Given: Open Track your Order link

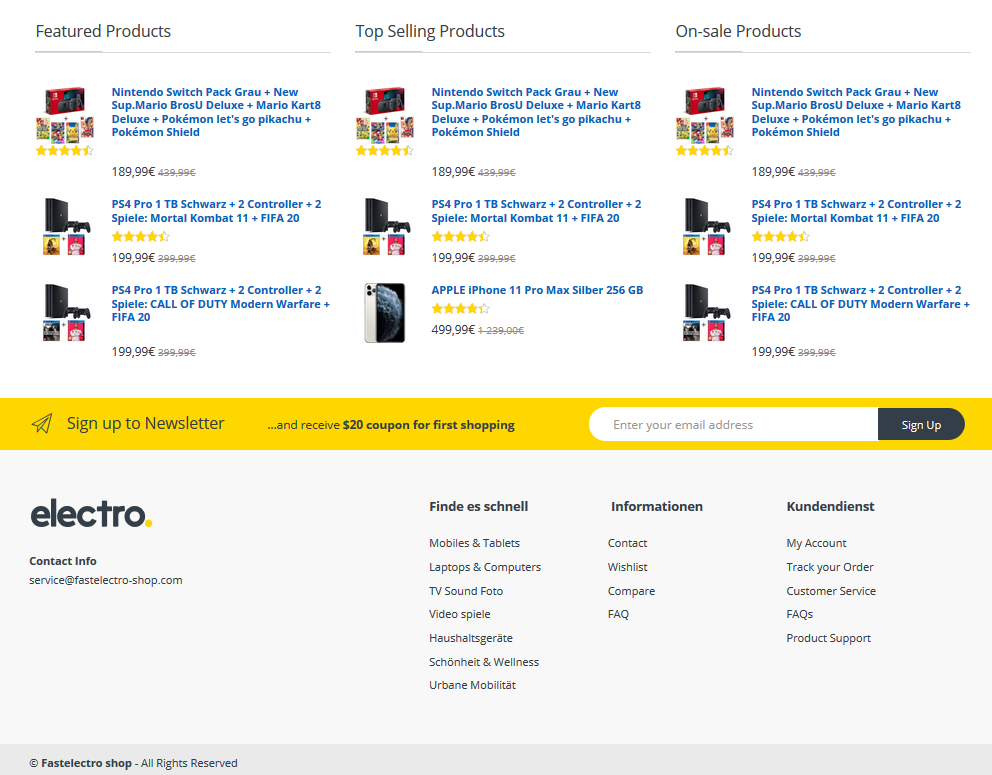Looking at the screenshot, I should click(830, 567).
